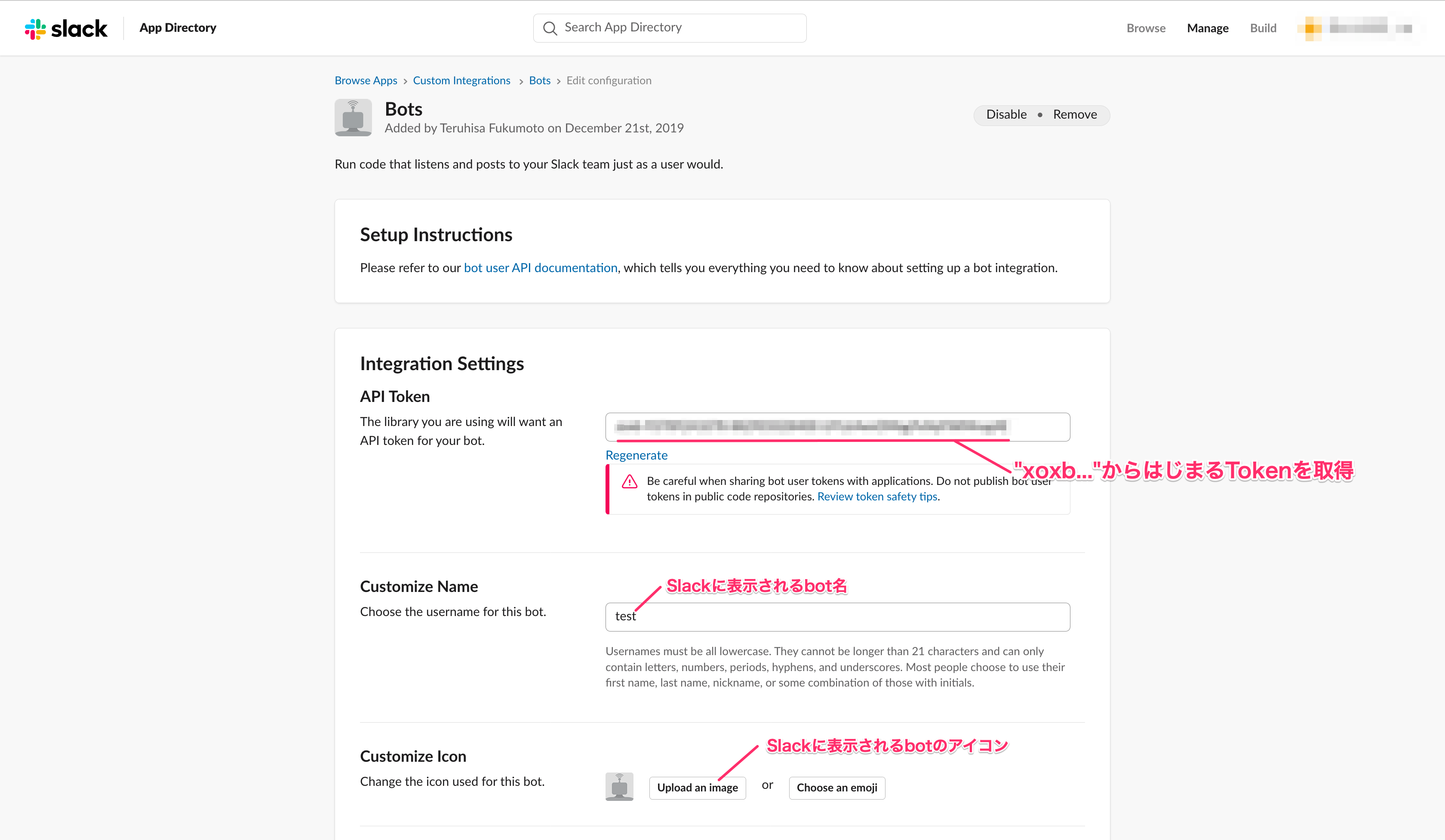Disable this bot integration
1445x840 pixels.
point(1006,115)
